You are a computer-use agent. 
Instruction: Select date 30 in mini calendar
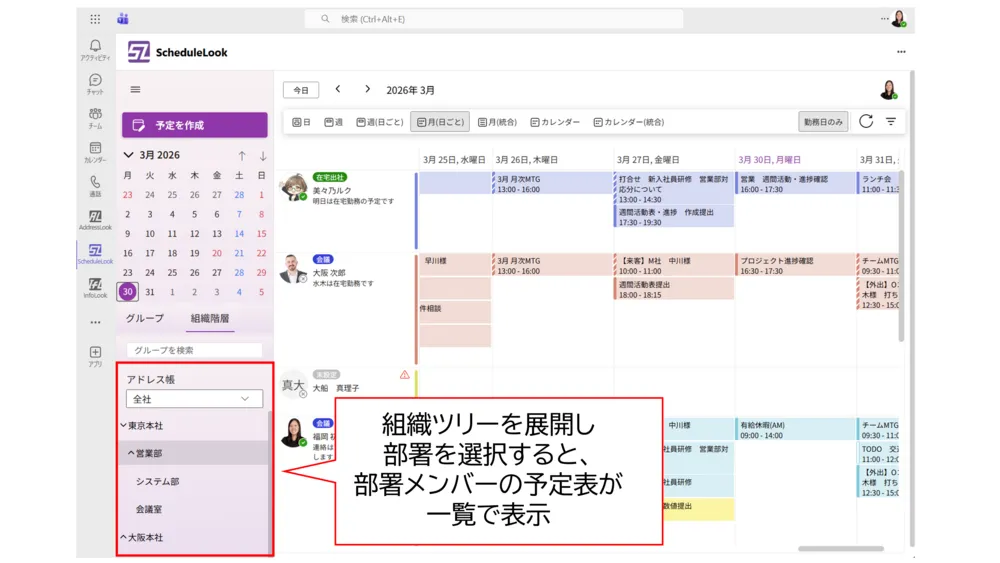pos(128,291)
